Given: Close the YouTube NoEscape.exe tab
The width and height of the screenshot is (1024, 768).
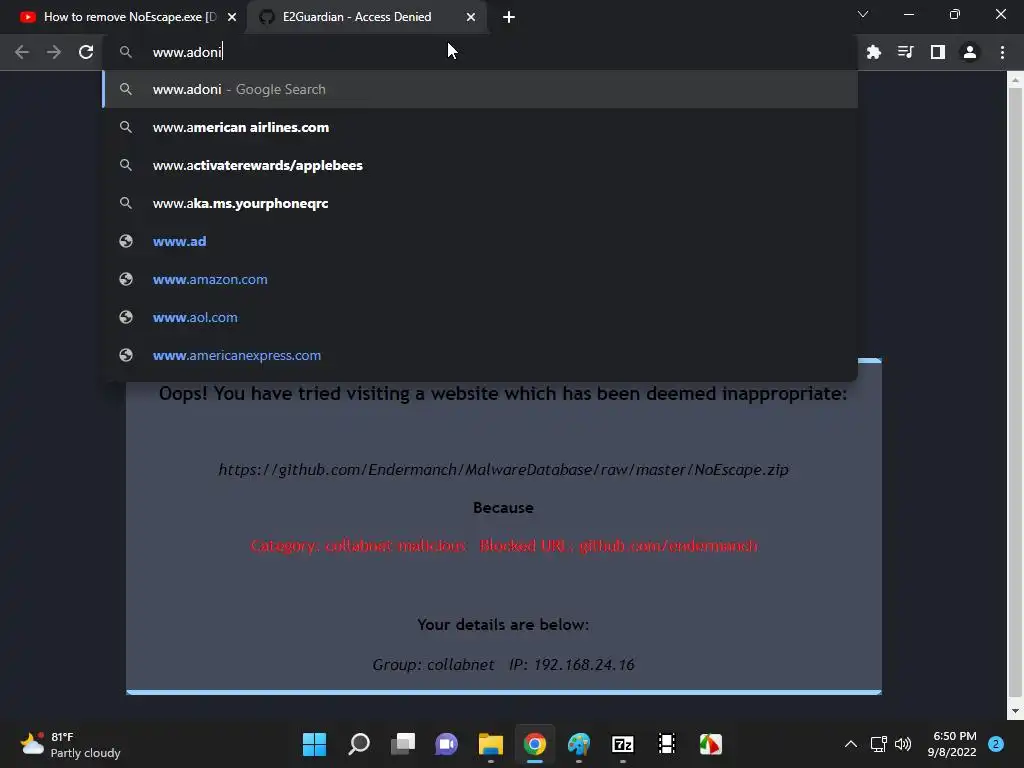Looking at the screenshot, I should 232,17.
